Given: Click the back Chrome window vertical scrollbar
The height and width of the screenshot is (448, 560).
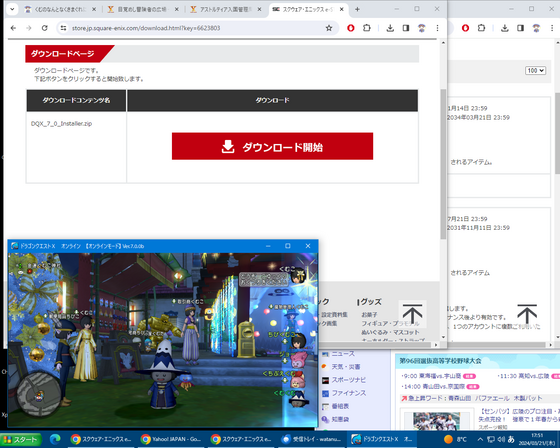Looking at the screenshot, I should tap(557, 133).
